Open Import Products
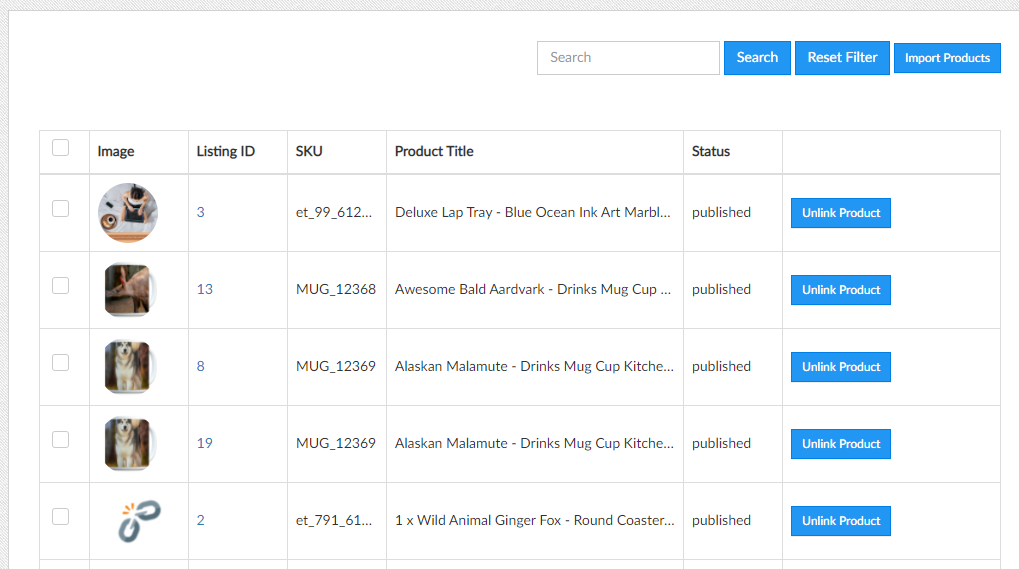 [x=947, y=58]
